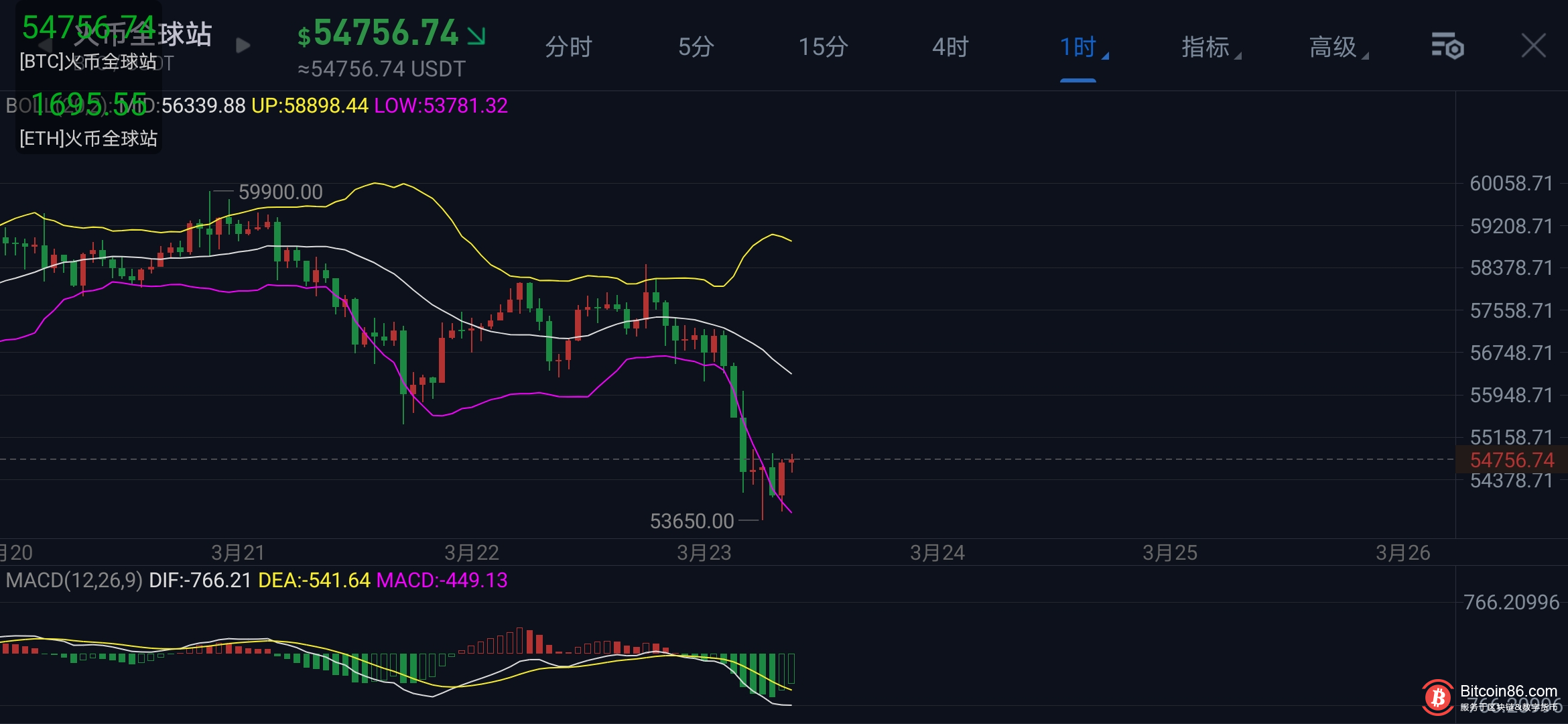Select the 4时 interval tab

[x=950, y=48]
